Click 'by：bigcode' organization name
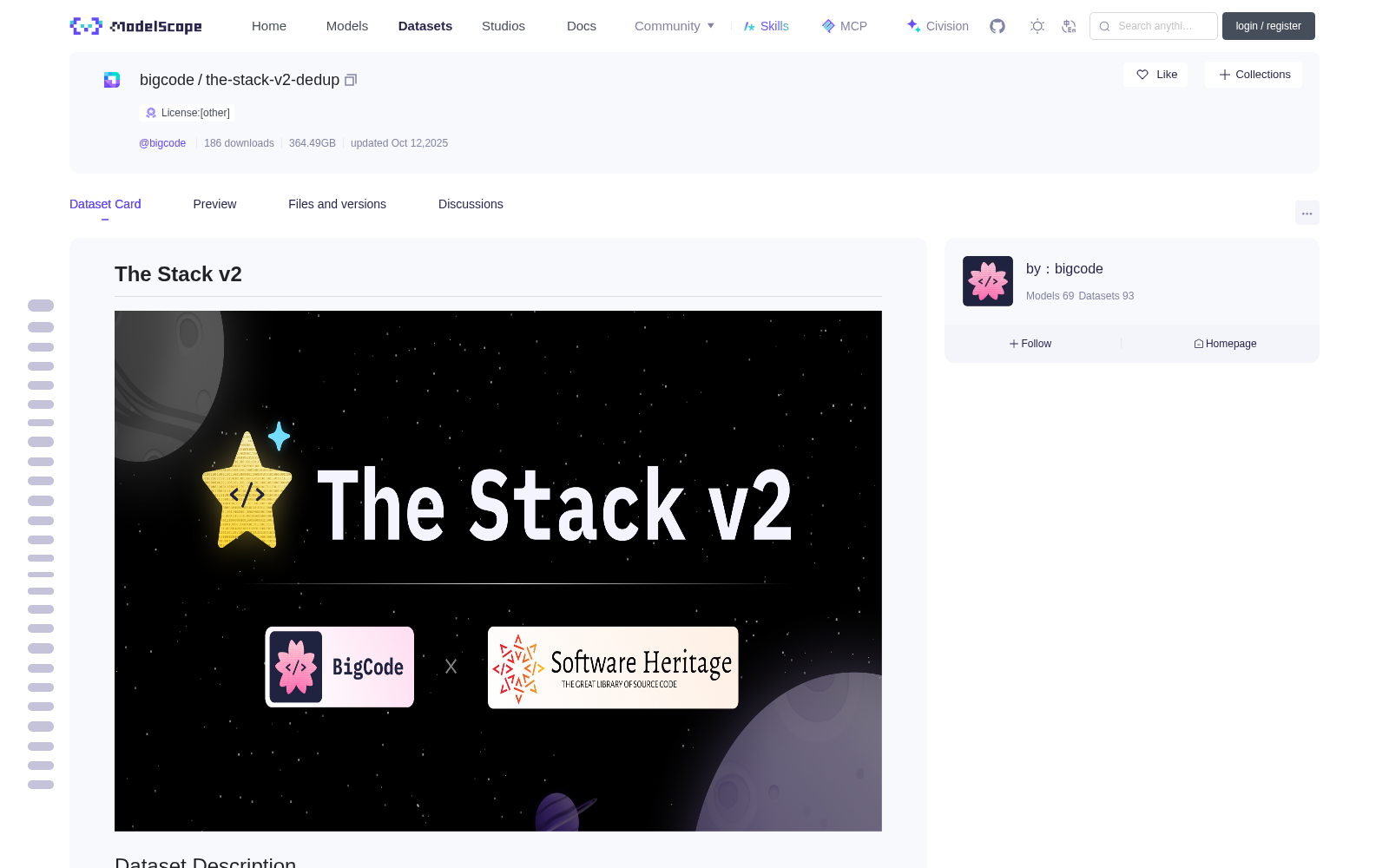 click(x=1064, y=269)
